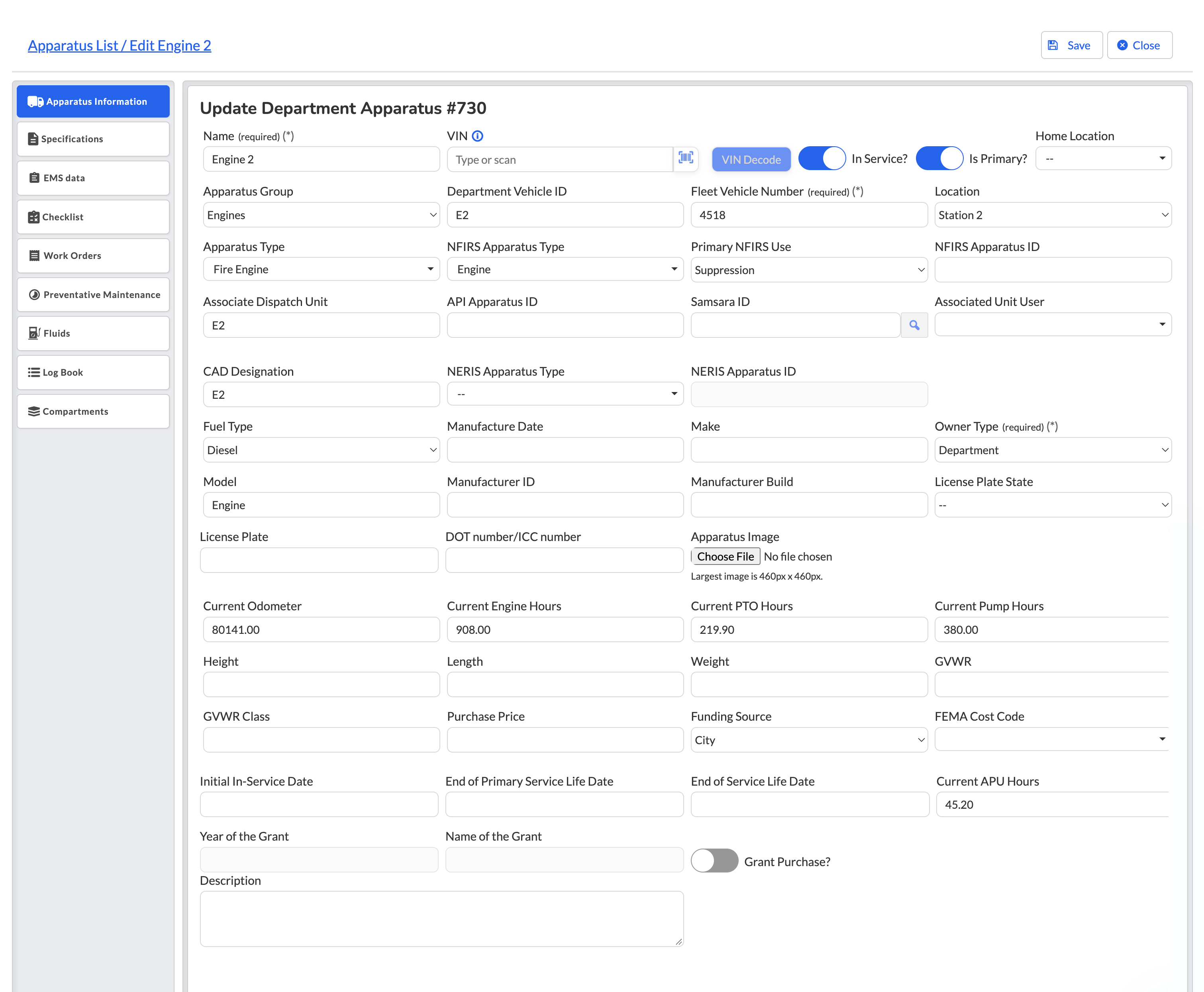Open the Preventative Maintenance tab
1204x992 pixels.
(93, 294)
